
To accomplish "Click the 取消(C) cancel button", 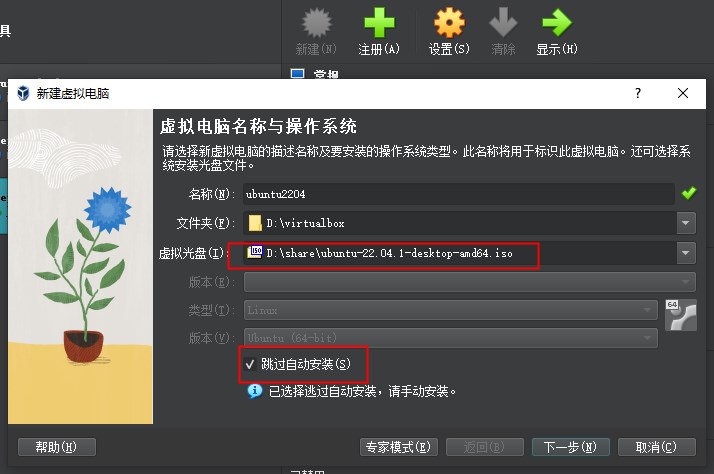I will (x=657, y=447).
